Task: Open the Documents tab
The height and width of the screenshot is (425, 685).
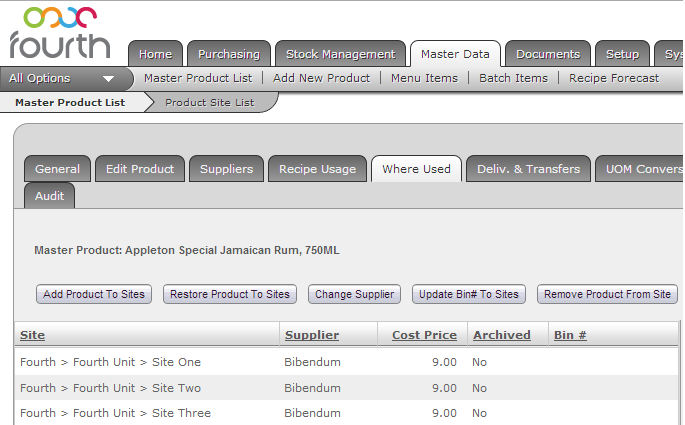Action: [547, 54]
